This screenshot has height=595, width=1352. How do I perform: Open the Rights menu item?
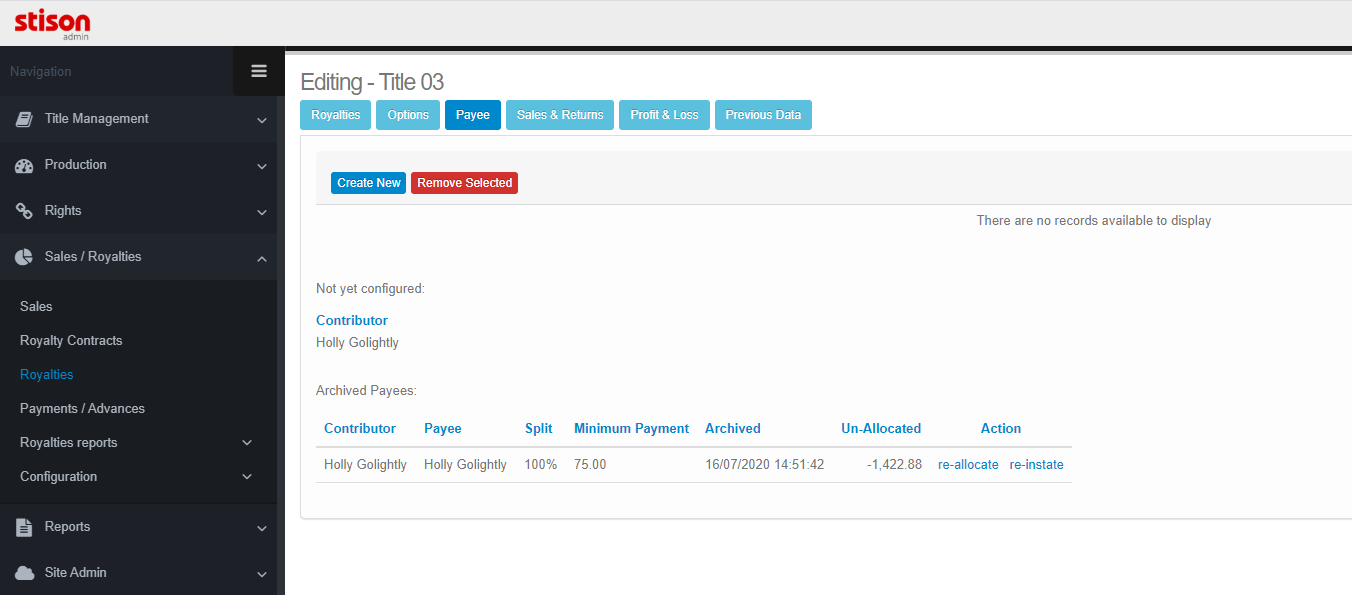pos(140,211)
